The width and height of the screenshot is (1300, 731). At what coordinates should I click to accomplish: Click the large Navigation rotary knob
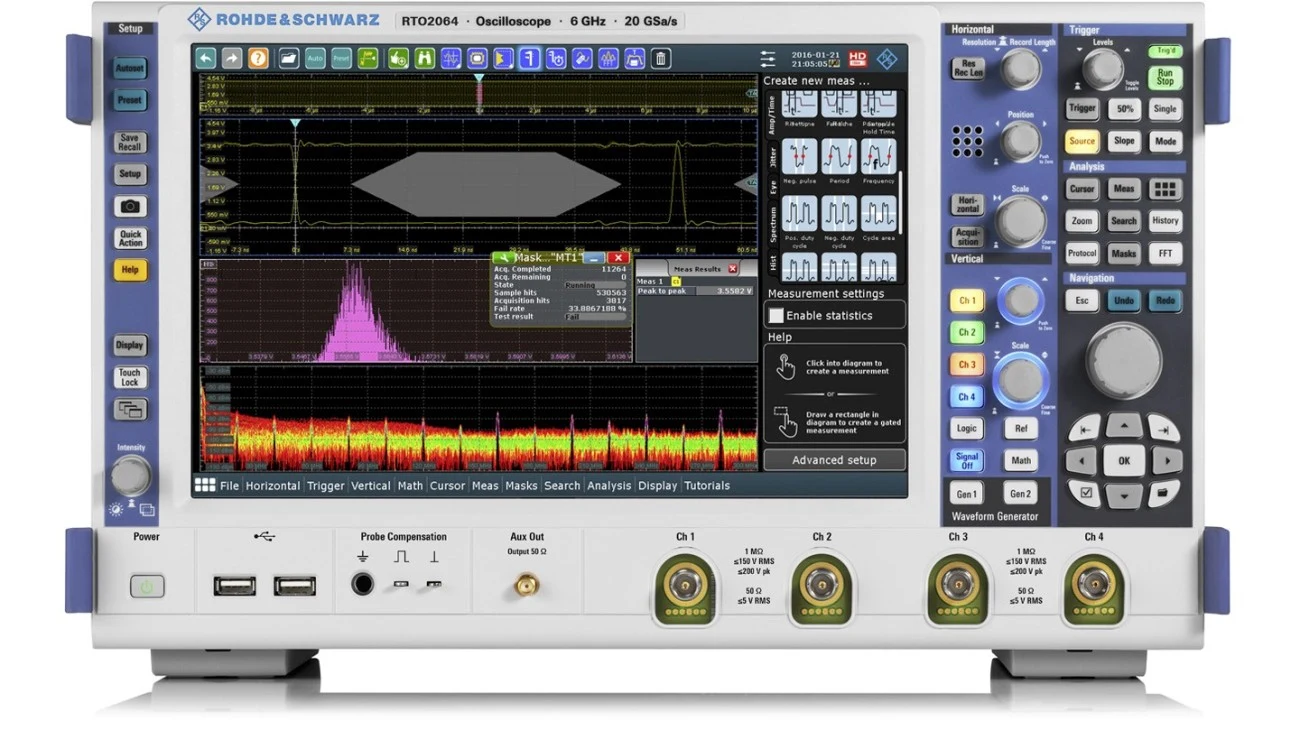tap(1124, 360)
